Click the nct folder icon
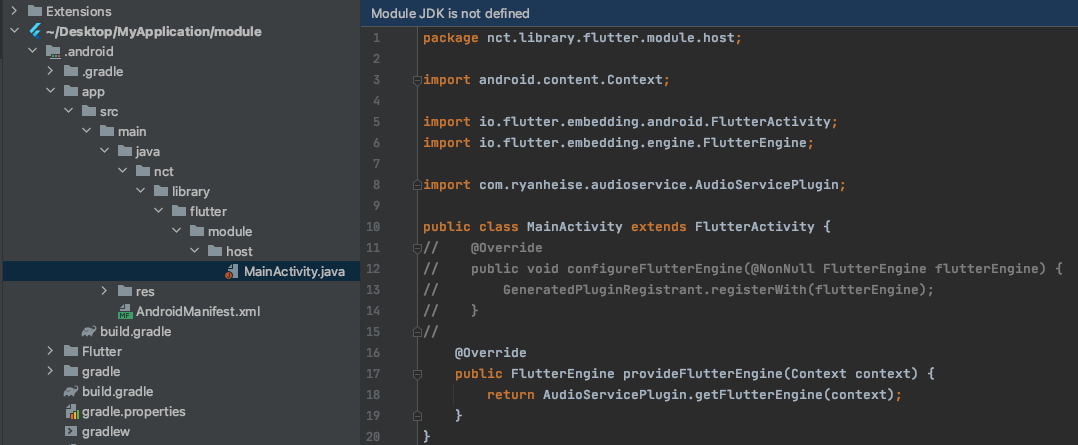 point(142,171)
